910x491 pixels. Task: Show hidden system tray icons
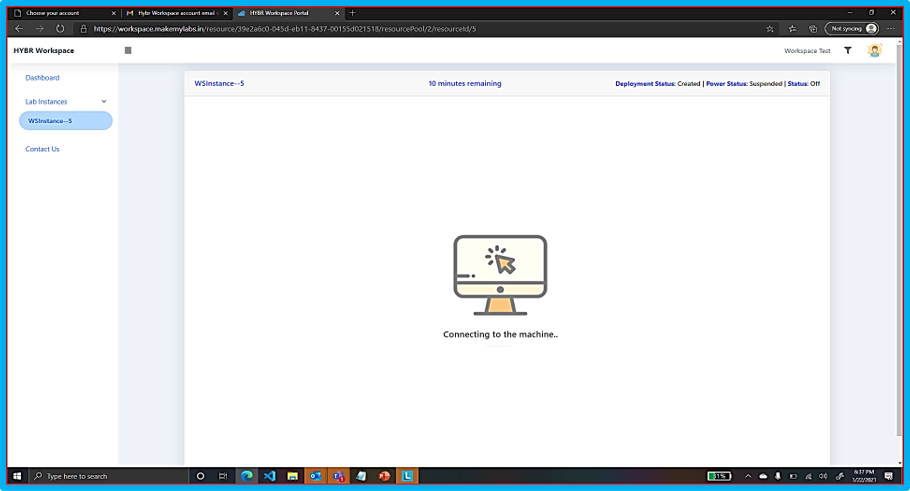coord(748,476)
